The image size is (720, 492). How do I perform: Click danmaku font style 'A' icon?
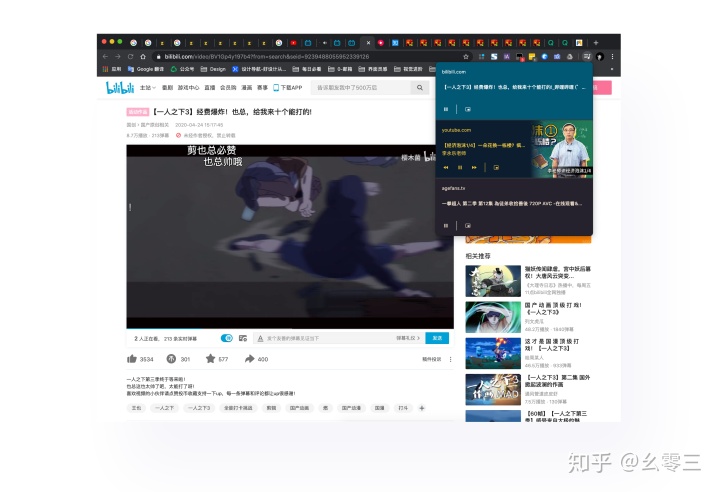[x=260, y=339]
